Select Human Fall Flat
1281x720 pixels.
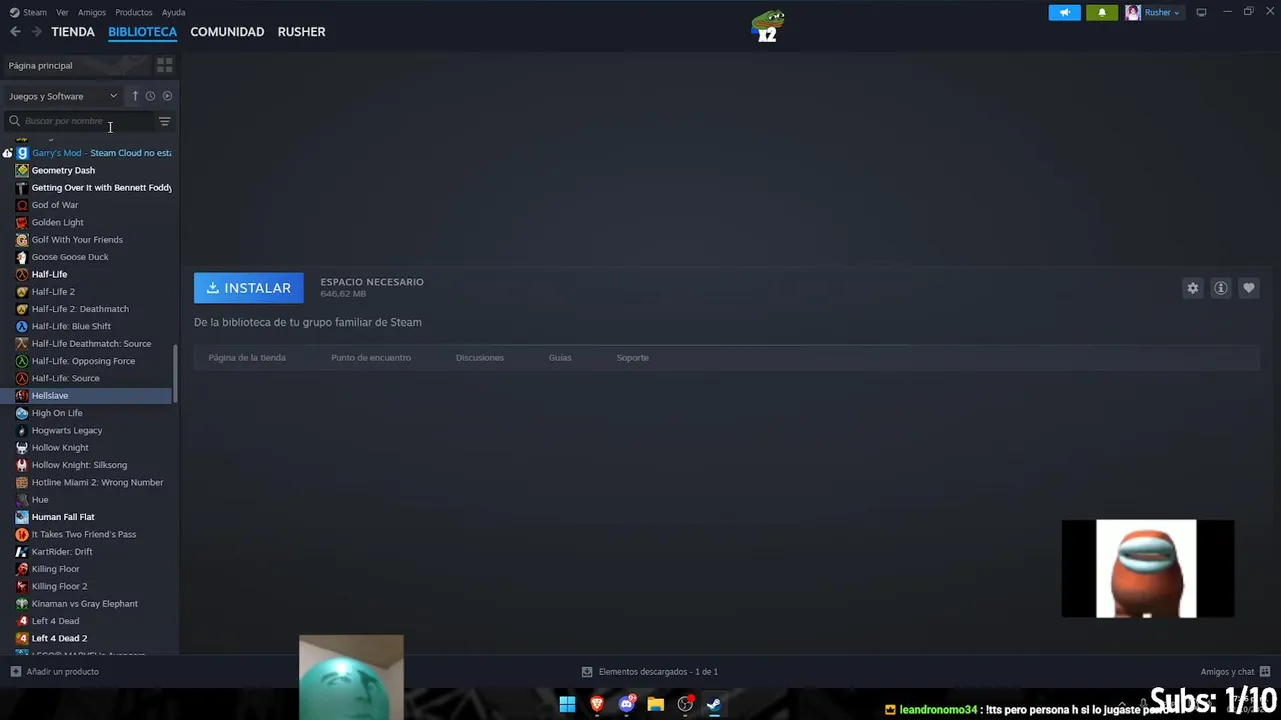[x=88, y=517]
